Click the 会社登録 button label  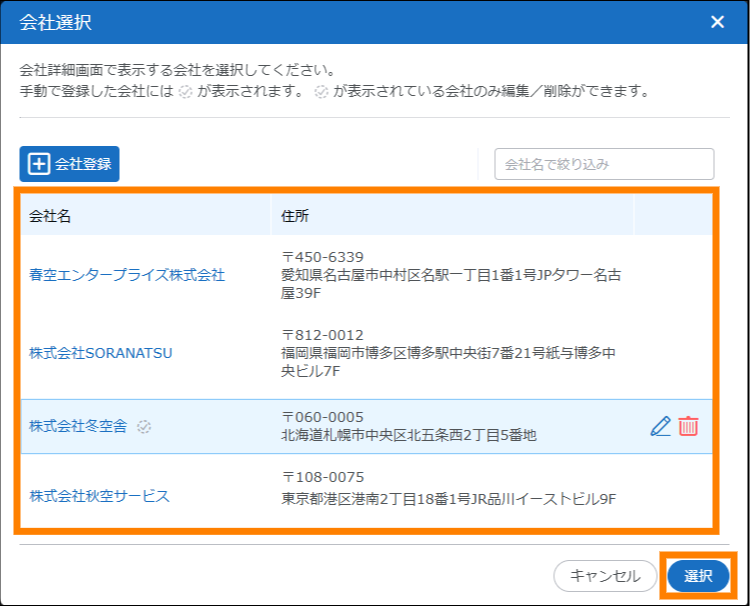(x=83, y=164)
